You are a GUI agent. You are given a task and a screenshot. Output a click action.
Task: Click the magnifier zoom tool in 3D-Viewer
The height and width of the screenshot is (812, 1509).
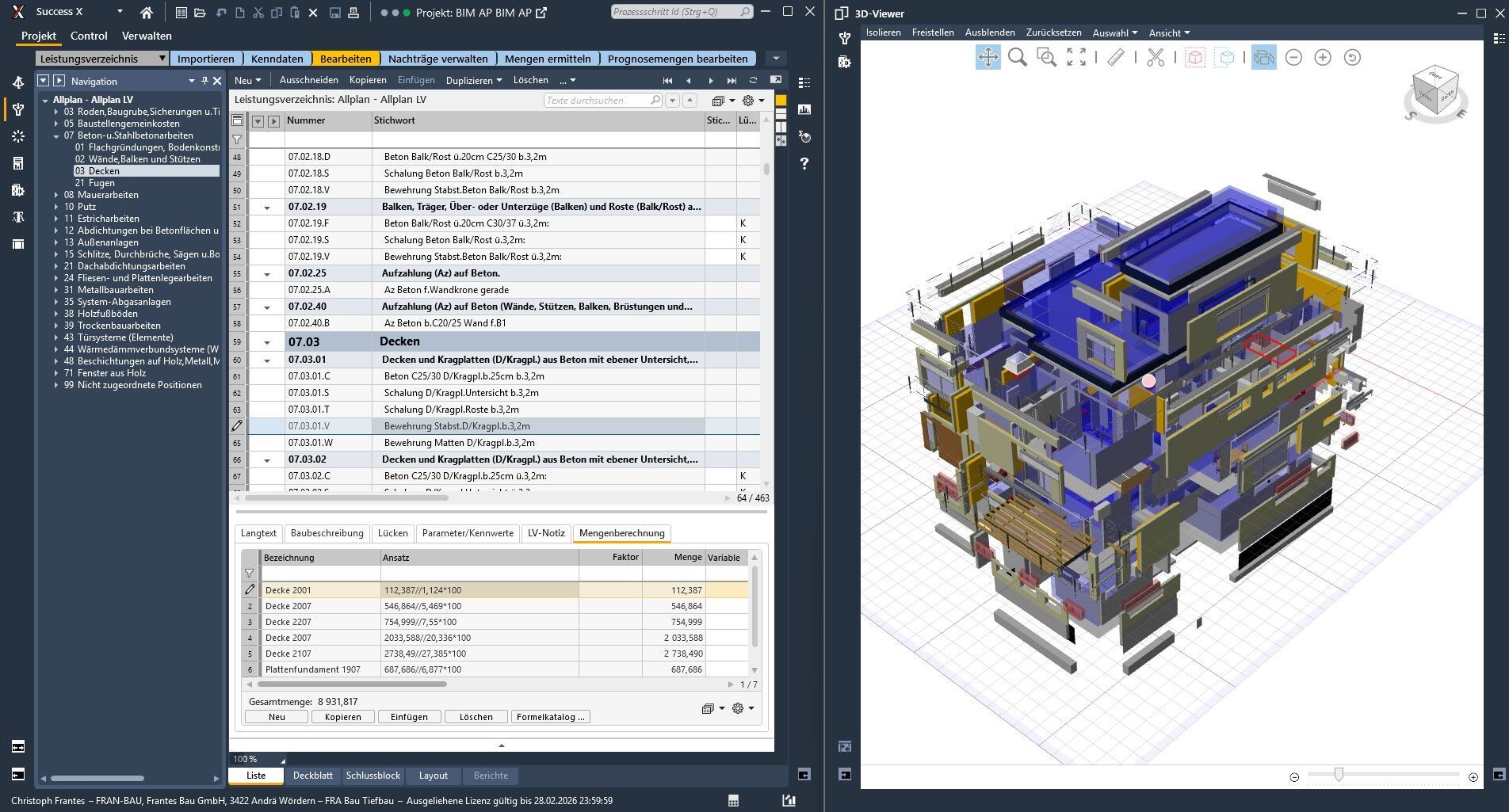point(1018,57)
